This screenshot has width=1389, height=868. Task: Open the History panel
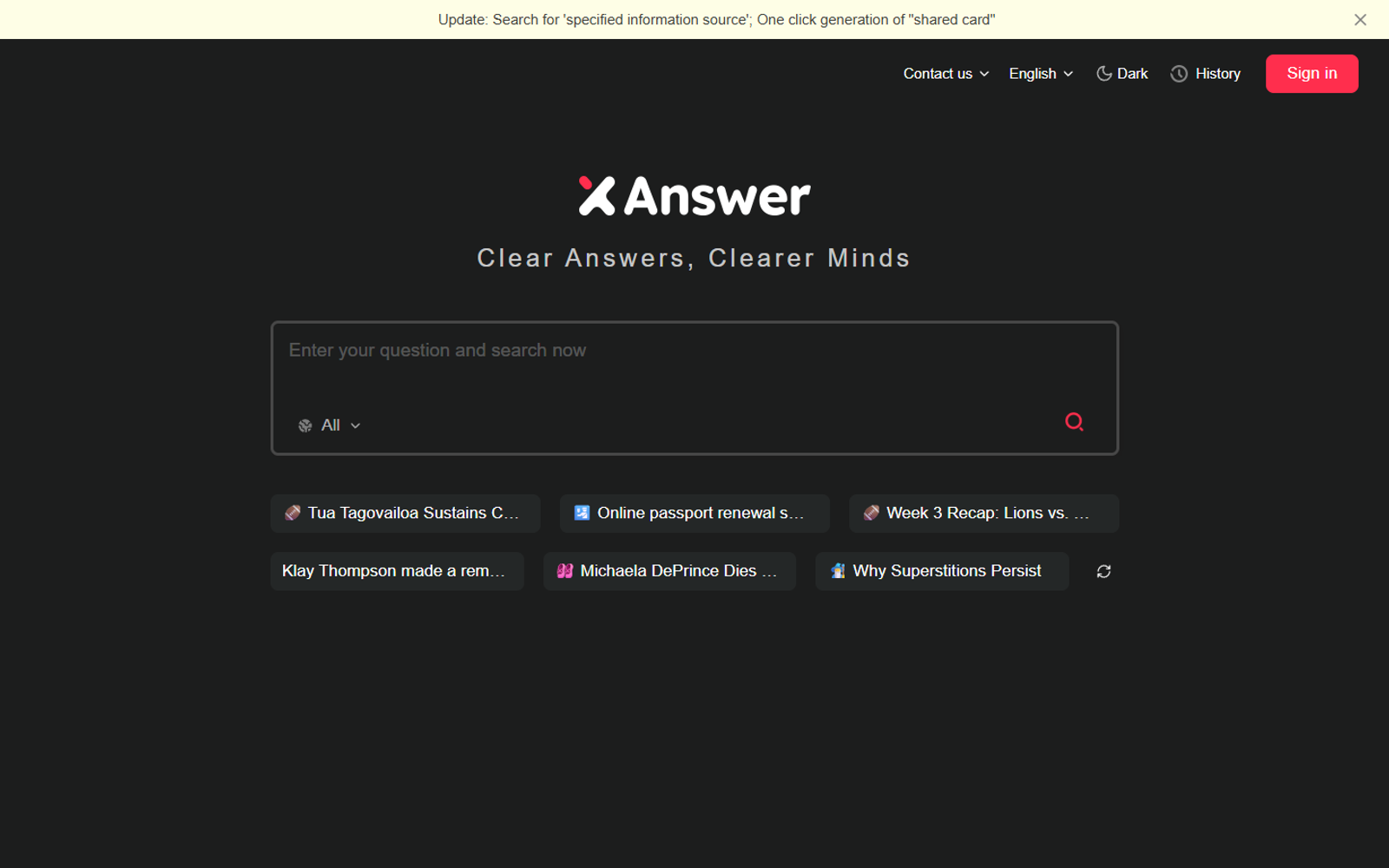click(x=1206, y=74)
